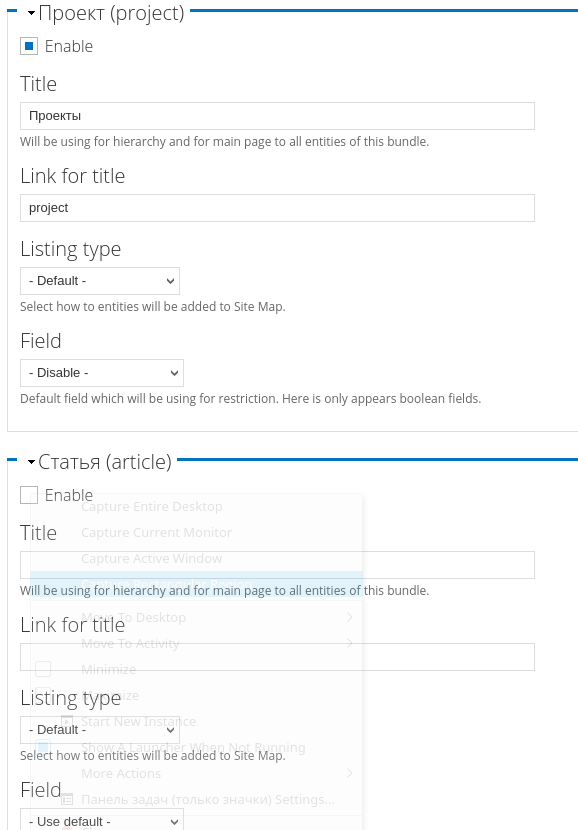Click Hide on Статья (article) section
Image resolution: width=578 pixels, height=830 pixels.
coord(31,461)
